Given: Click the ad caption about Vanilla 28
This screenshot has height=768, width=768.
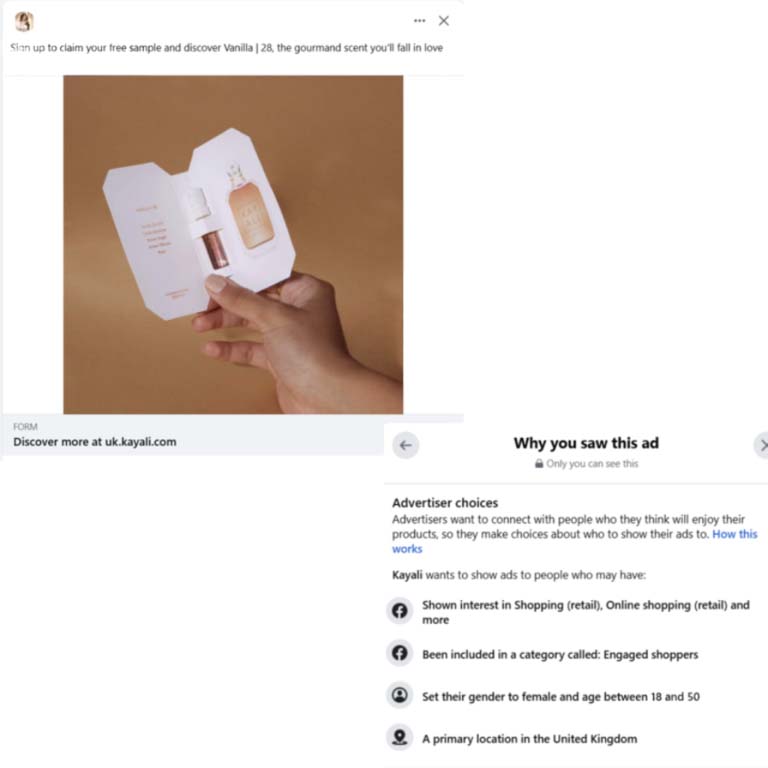Looking at the screenshot, I should click(x=227, y=48).
